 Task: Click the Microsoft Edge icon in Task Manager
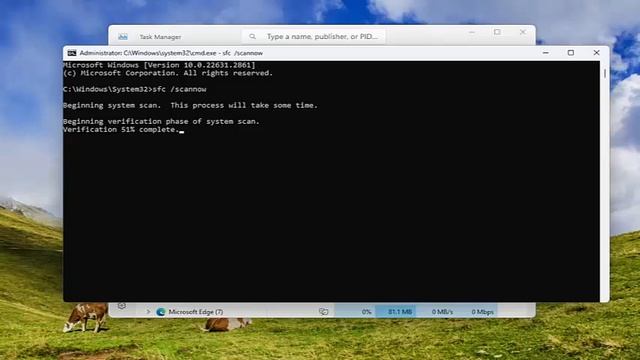coord(161,312)
